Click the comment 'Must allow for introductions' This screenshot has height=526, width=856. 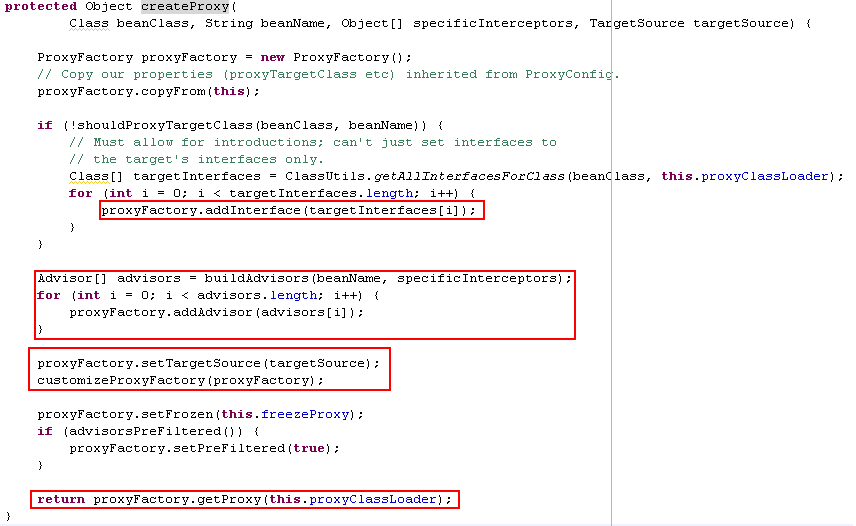click(313, 142)
